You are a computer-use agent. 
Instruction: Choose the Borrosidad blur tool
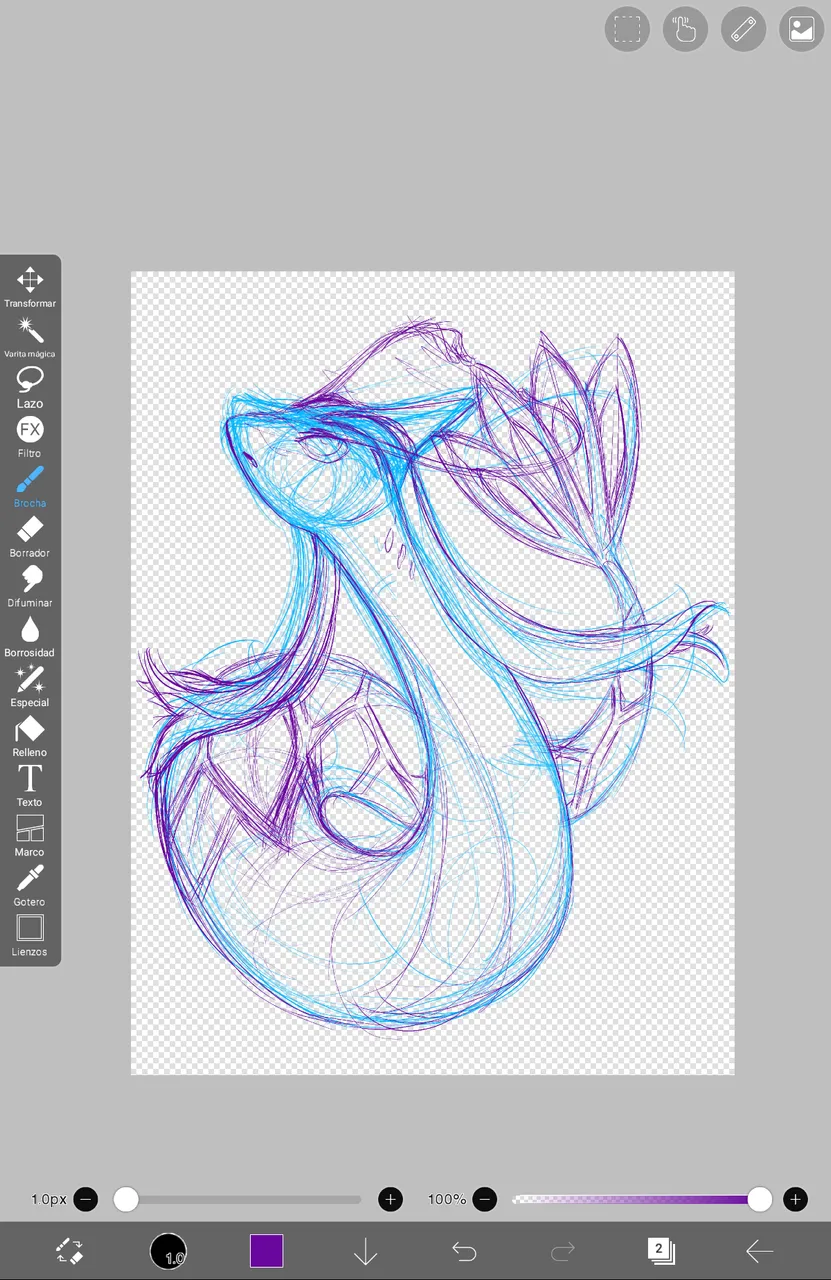point(30,636)
